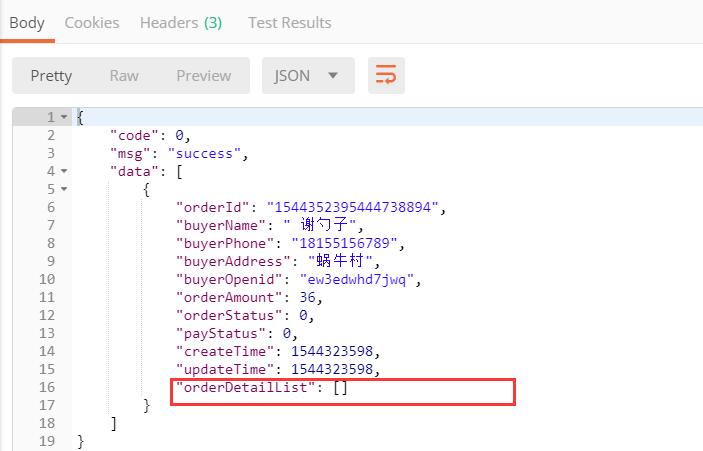
Task: Click line number 16 in the gutter
Action: [x=47, y=387]
